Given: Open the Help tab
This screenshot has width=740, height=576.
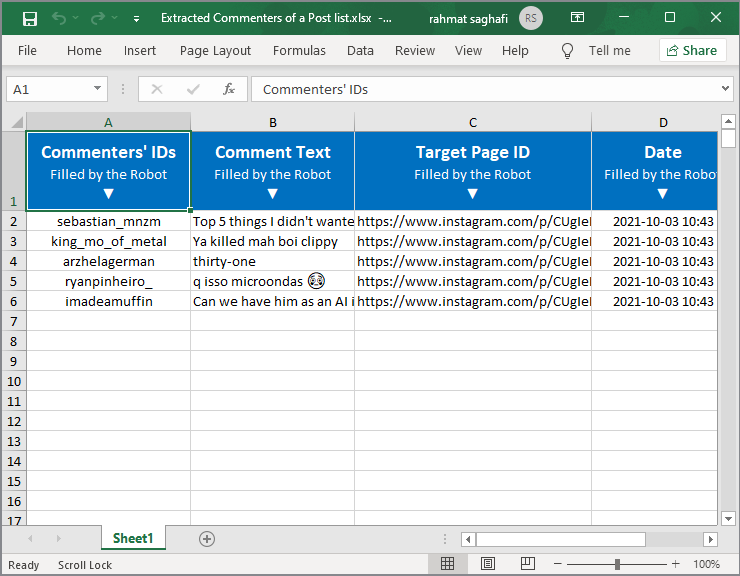Looking at the screenshot, I should (x=515, y=51).
